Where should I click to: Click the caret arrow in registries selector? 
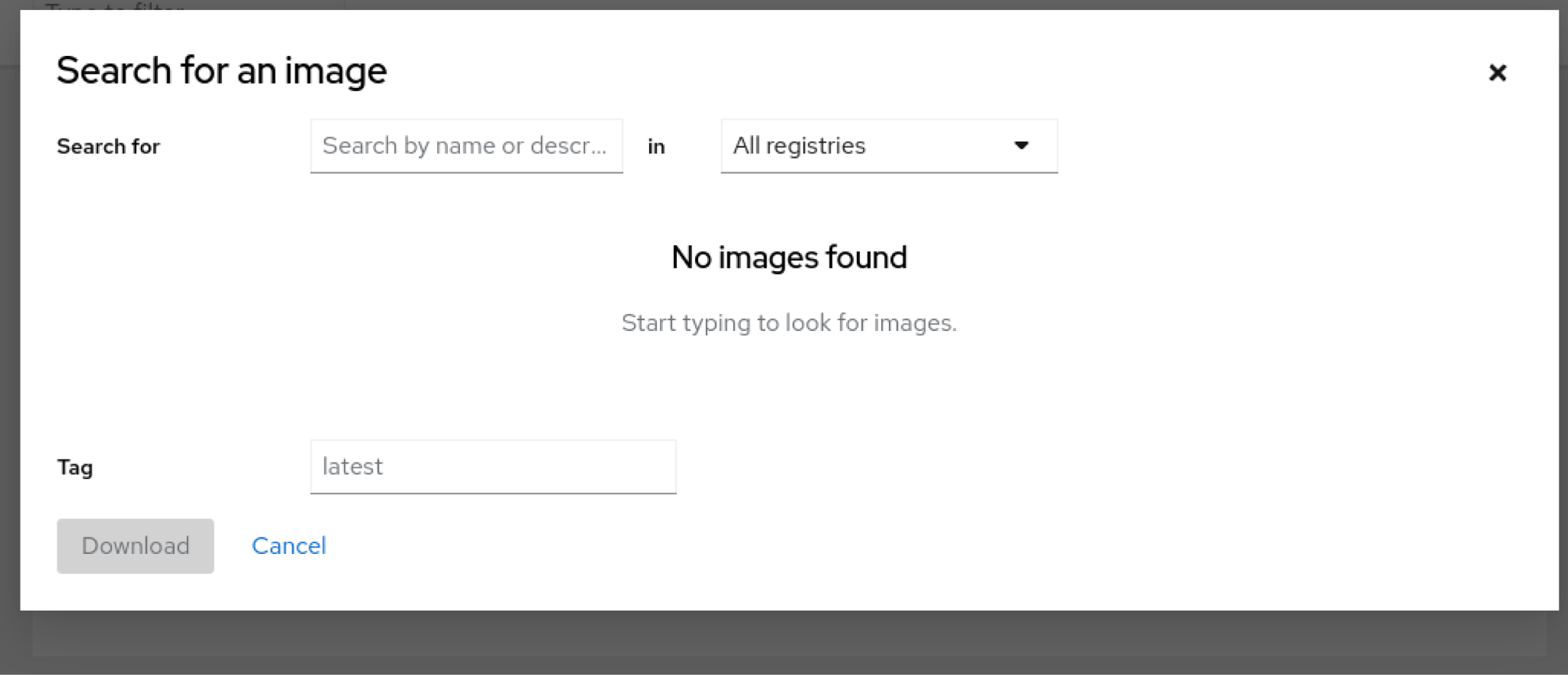1021,146
